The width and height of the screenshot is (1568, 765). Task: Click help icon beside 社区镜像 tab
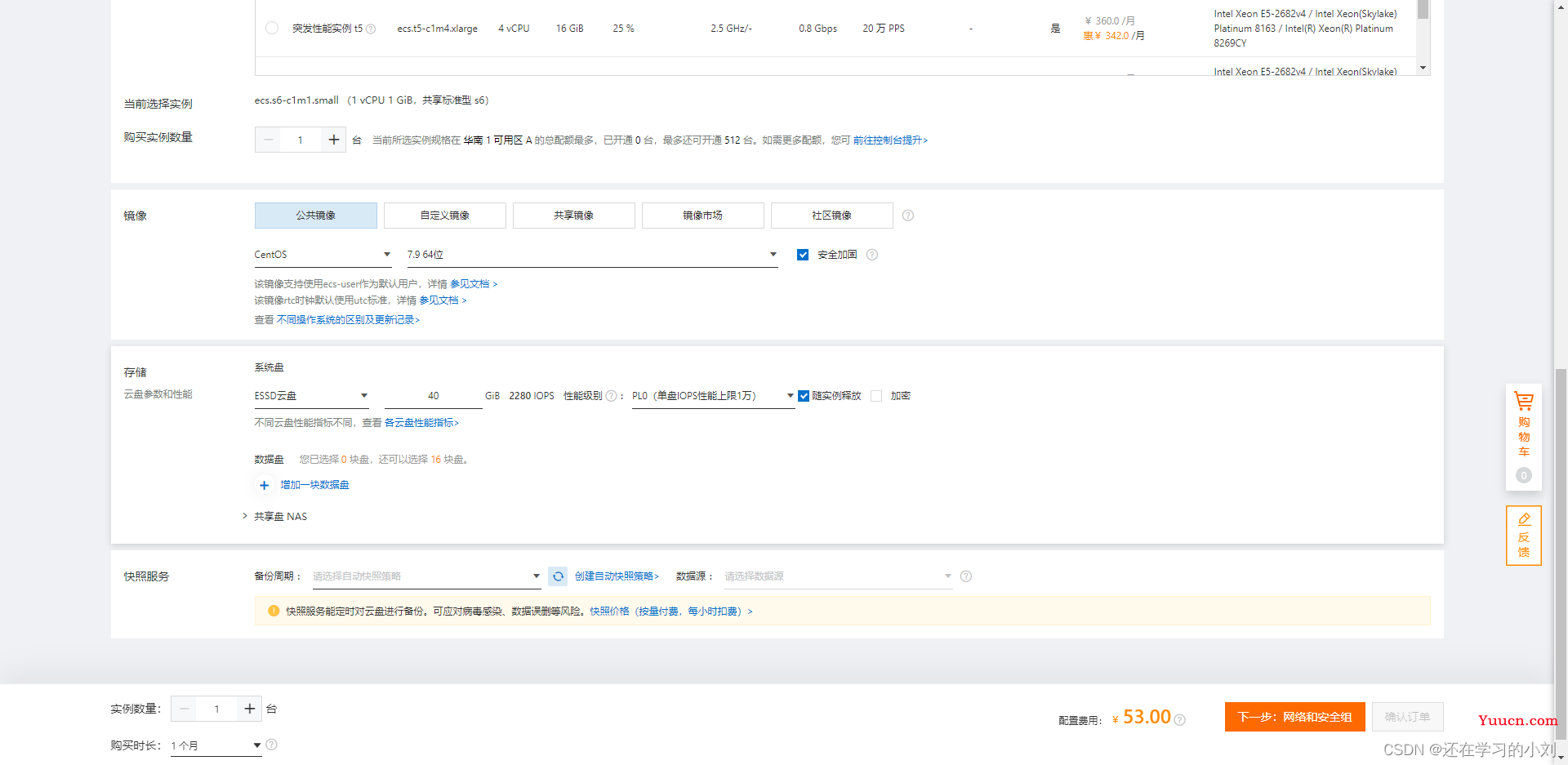pyautogui.click(x=908, y=216)
